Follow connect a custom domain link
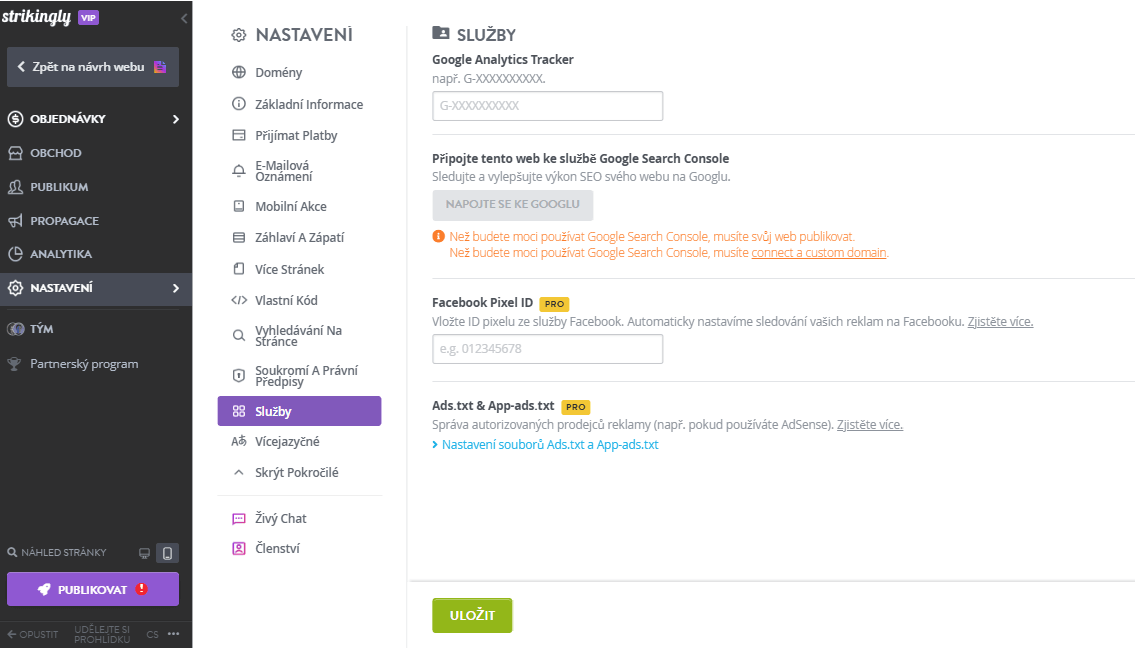 pos(819,253)
